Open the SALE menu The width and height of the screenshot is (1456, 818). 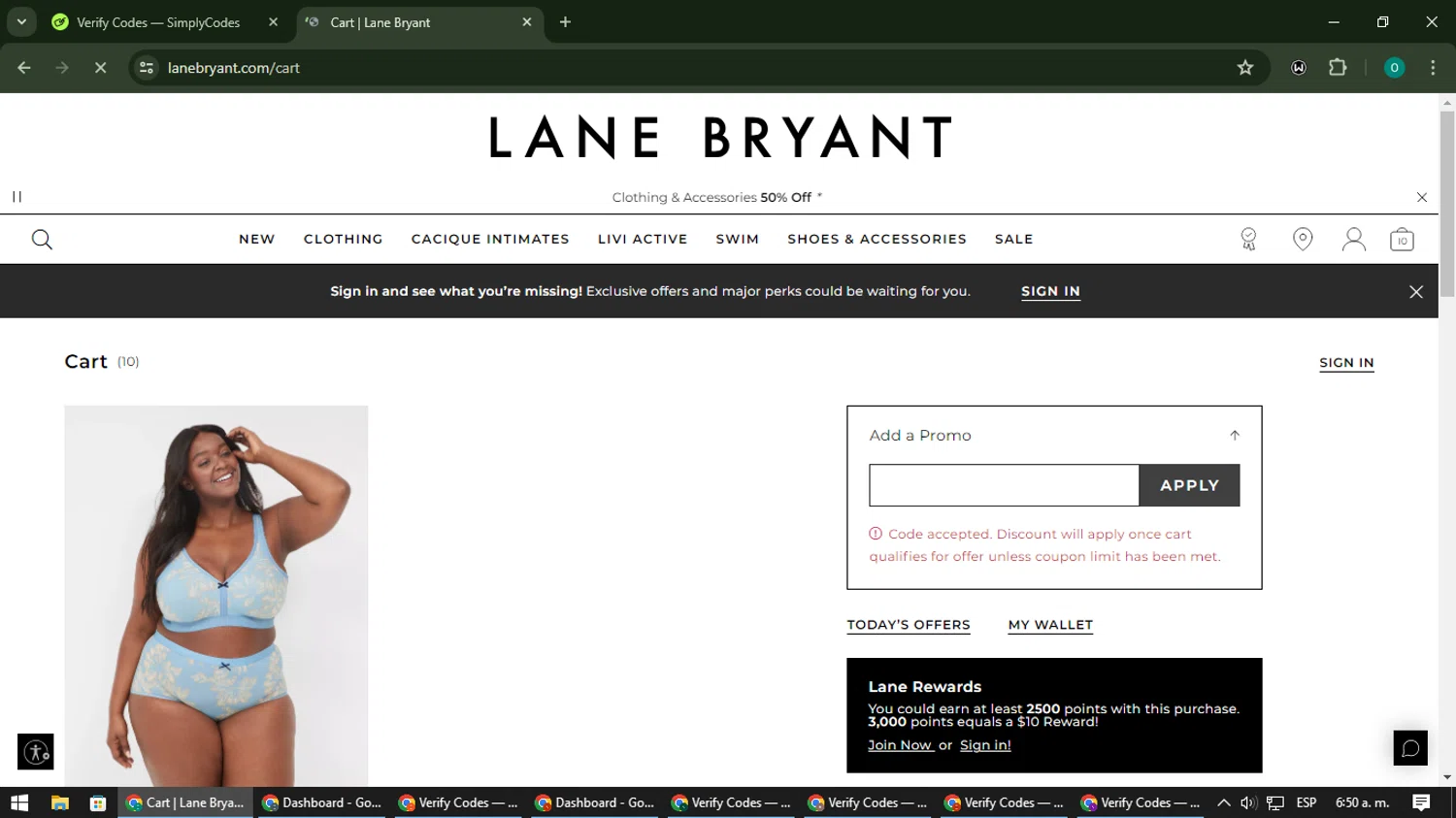1013,239
